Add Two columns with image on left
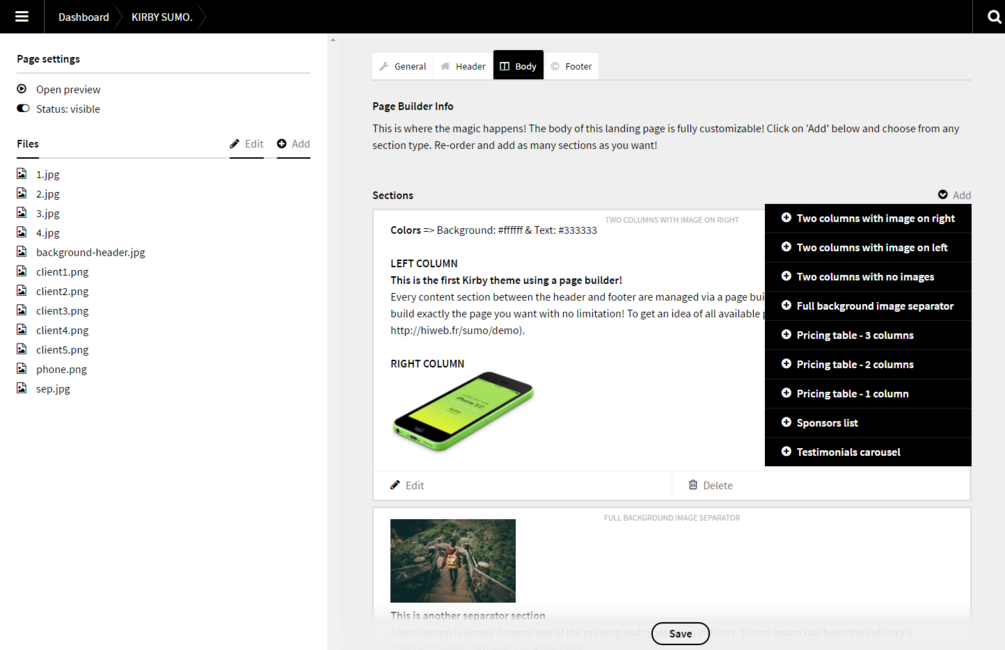Image resolution: width=1005 pixels, height=650 pixels. tap(868, 247)
